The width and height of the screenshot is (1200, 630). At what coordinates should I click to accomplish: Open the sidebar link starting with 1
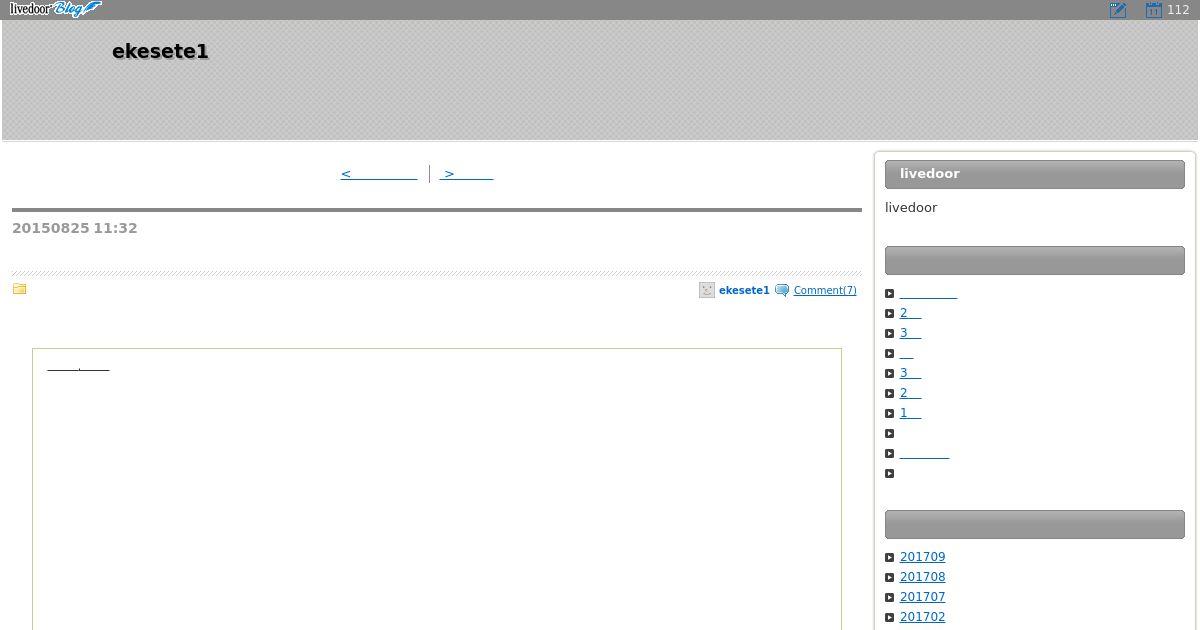pos(910,413)
